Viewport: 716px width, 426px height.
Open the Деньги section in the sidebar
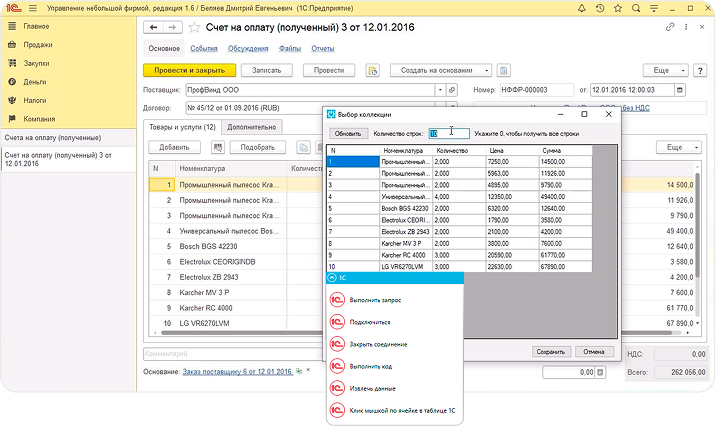tap(35, 82)
